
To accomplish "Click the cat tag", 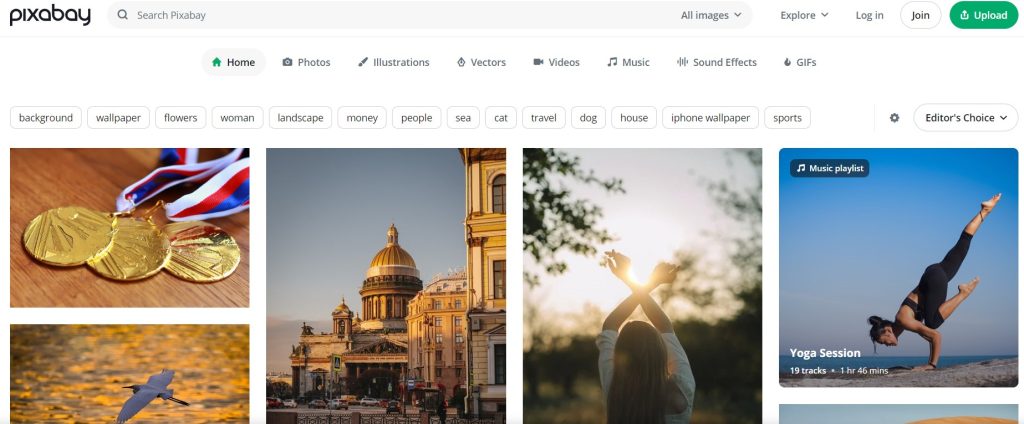I will tap(501, 118).
